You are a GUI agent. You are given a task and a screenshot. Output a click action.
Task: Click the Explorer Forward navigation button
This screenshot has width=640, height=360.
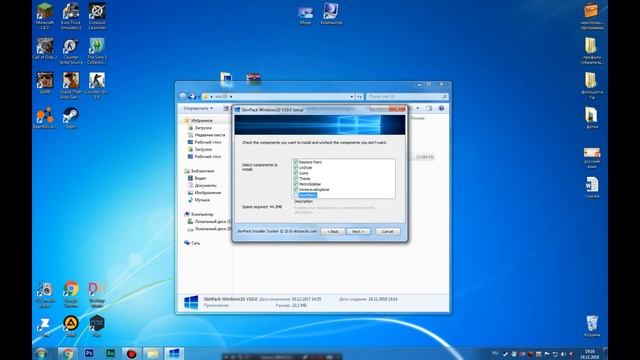(192, 97)
